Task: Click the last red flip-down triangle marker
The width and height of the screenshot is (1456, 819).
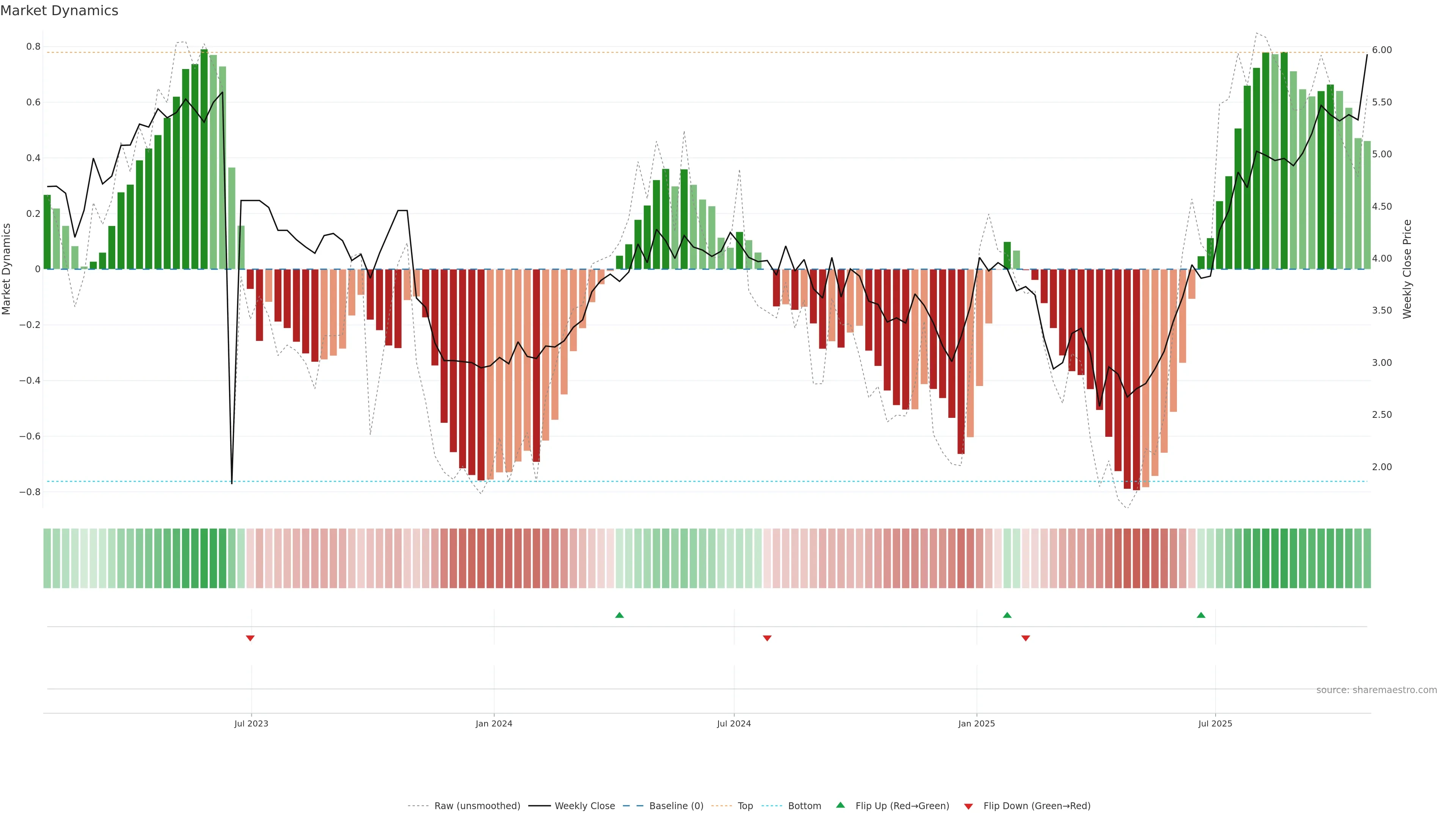Action: (x=1025, y=638)
